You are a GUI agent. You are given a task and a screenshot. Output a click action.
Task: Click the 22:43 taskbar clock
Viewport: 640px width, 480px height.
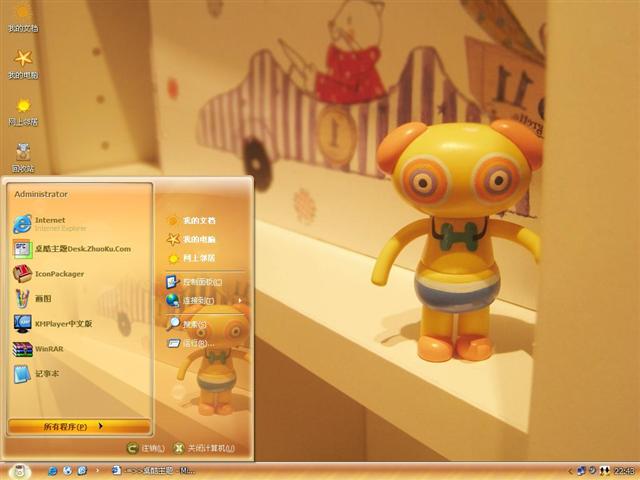click(624, 471)
